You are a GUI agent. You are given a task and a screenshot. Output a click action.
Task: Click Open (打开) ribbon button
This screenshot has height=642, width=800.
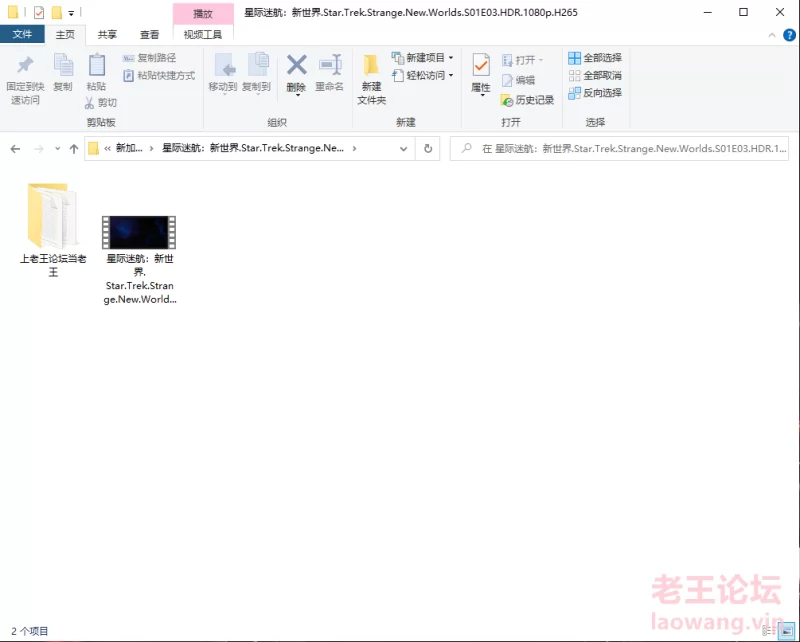coord(522,60)
